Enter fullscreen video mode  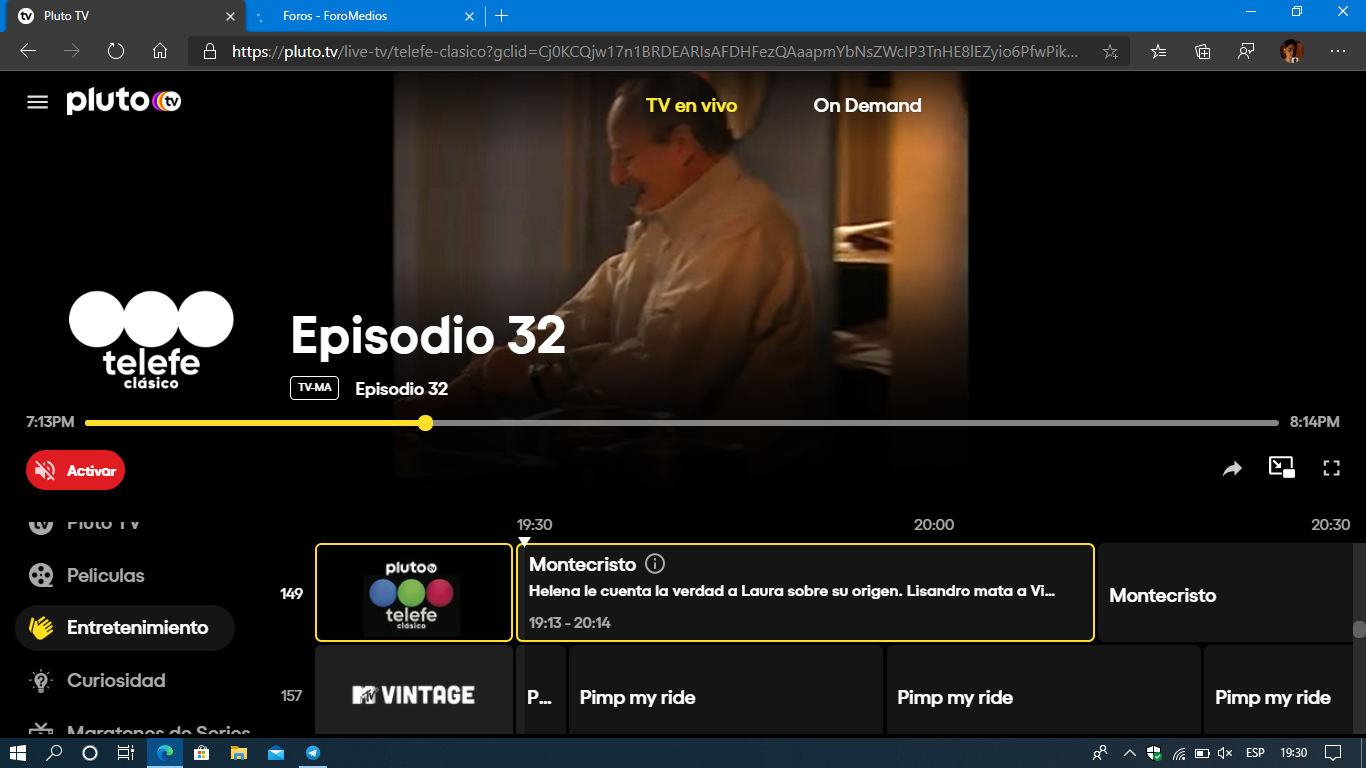(1331, 468)
